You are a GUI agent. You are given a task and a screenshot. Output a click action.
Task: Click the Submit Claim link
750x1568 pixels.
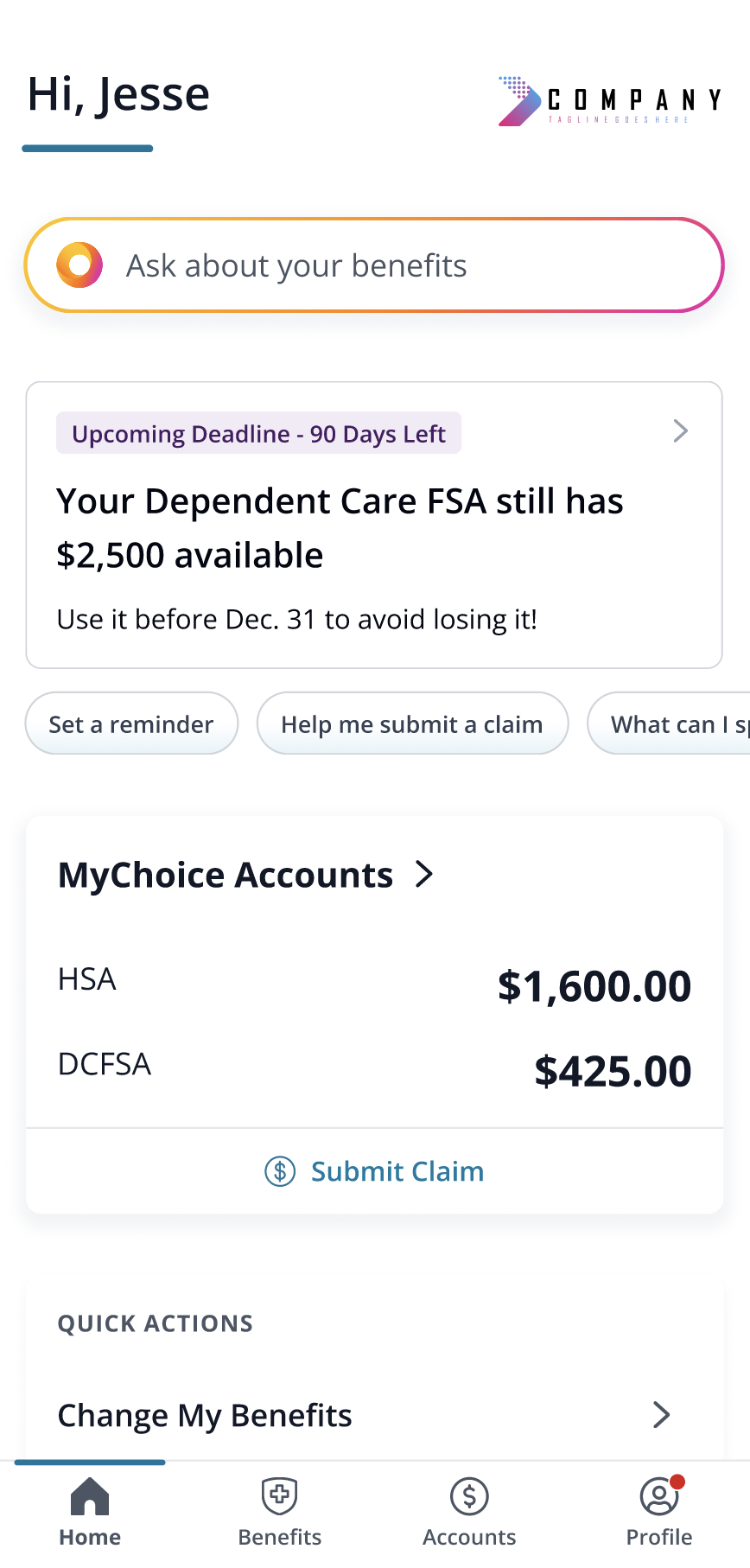point(397,1171)
